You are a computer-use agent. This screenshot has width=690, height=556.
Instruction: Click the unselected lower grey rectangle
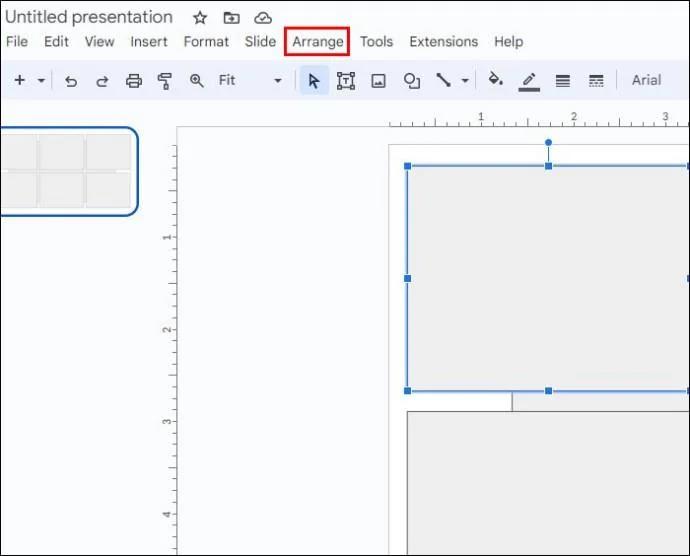click(548, 482)
